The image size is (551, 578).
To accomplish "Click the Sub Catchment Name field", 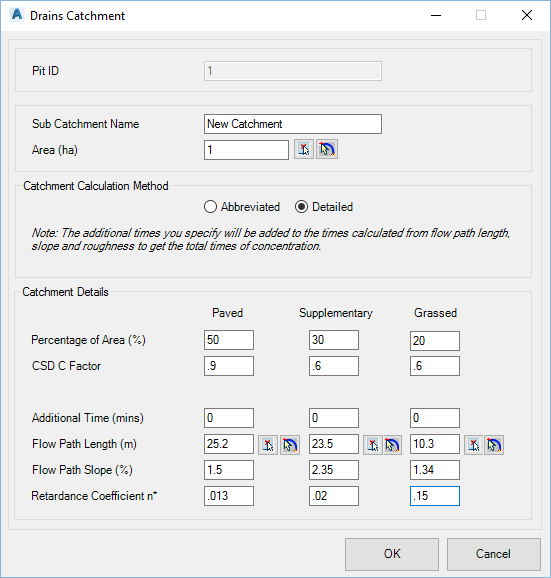I will click(x=293, y=124).
